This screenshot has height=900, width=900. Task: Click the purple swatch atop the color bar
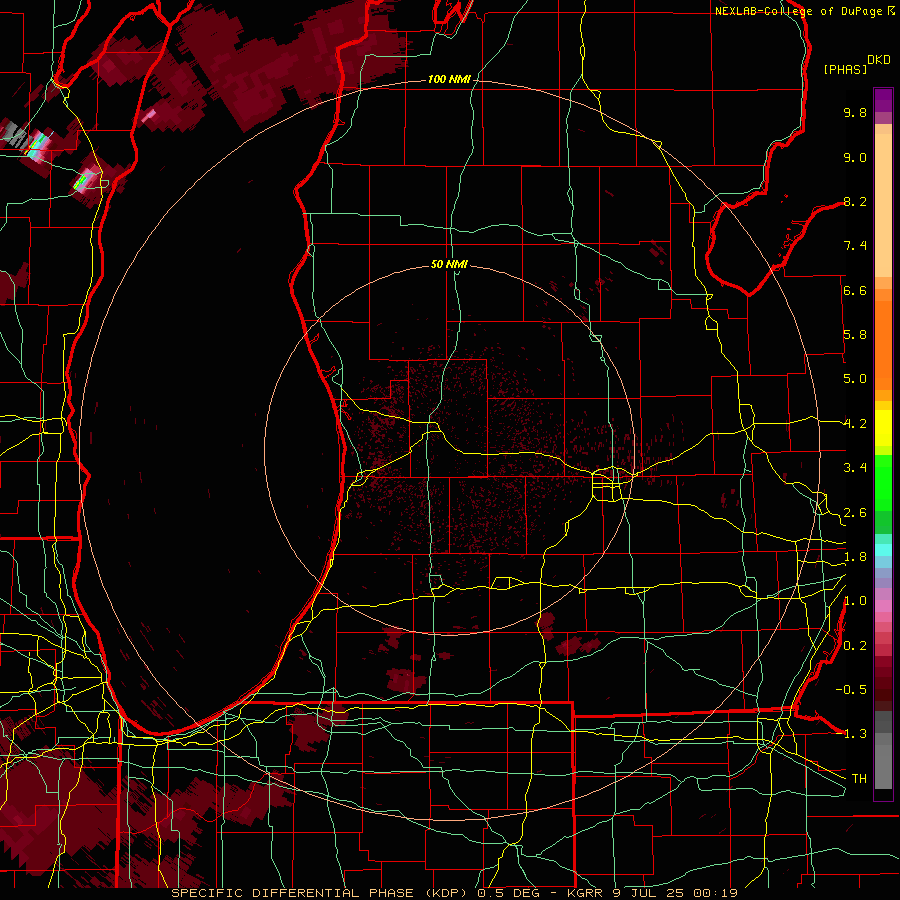[883, 100]
